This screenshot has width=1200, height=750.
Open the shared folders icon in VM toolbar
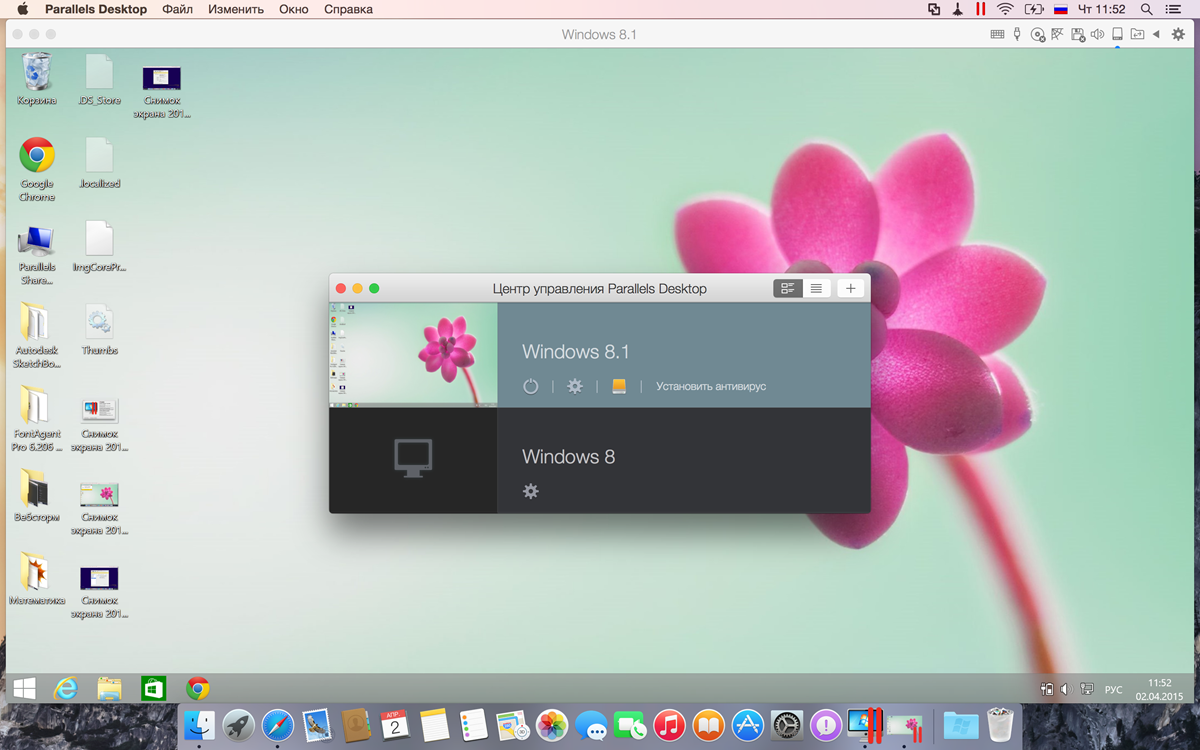point(1137,34)
